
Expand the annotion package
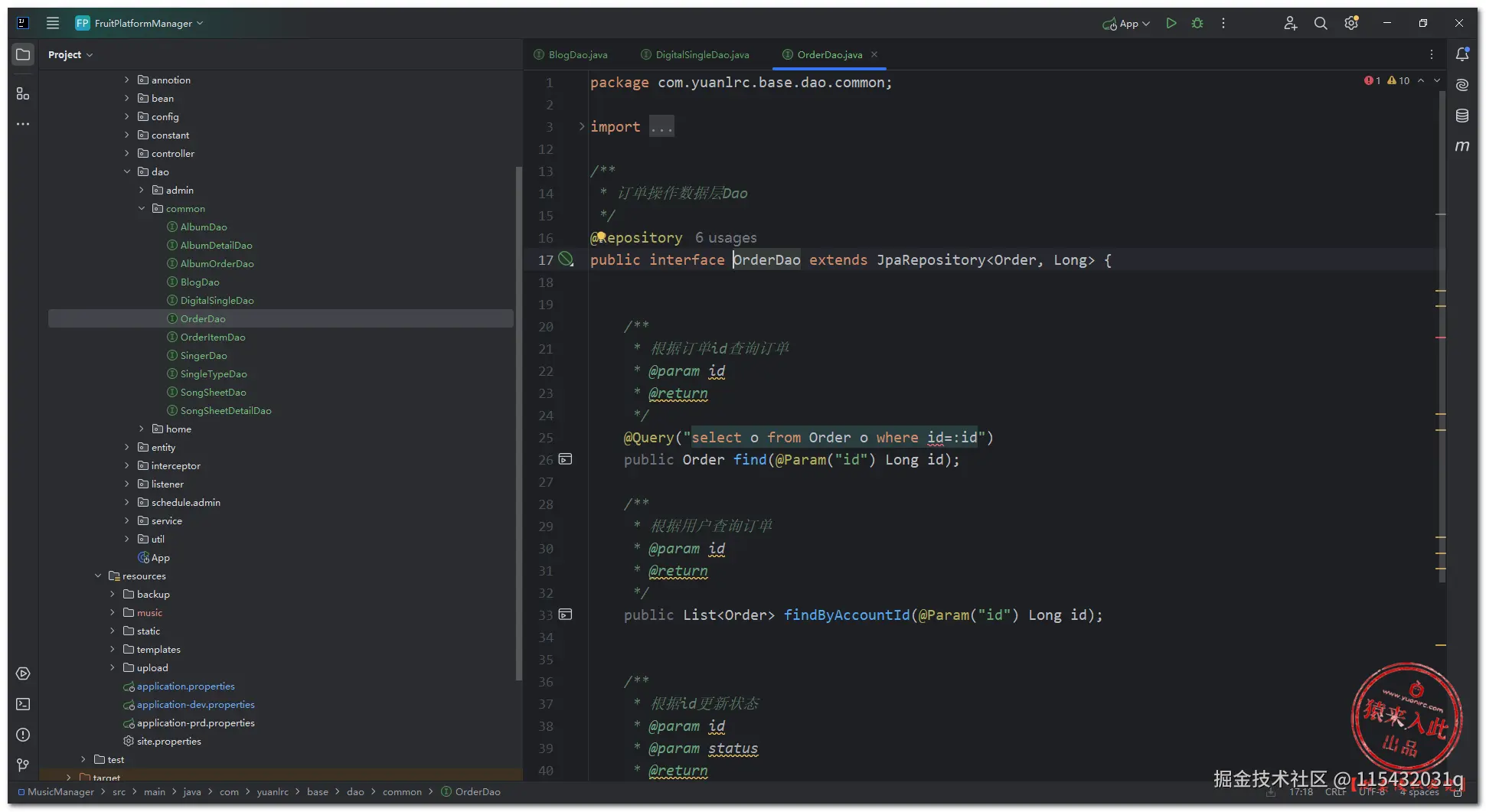tap(127, 80)
